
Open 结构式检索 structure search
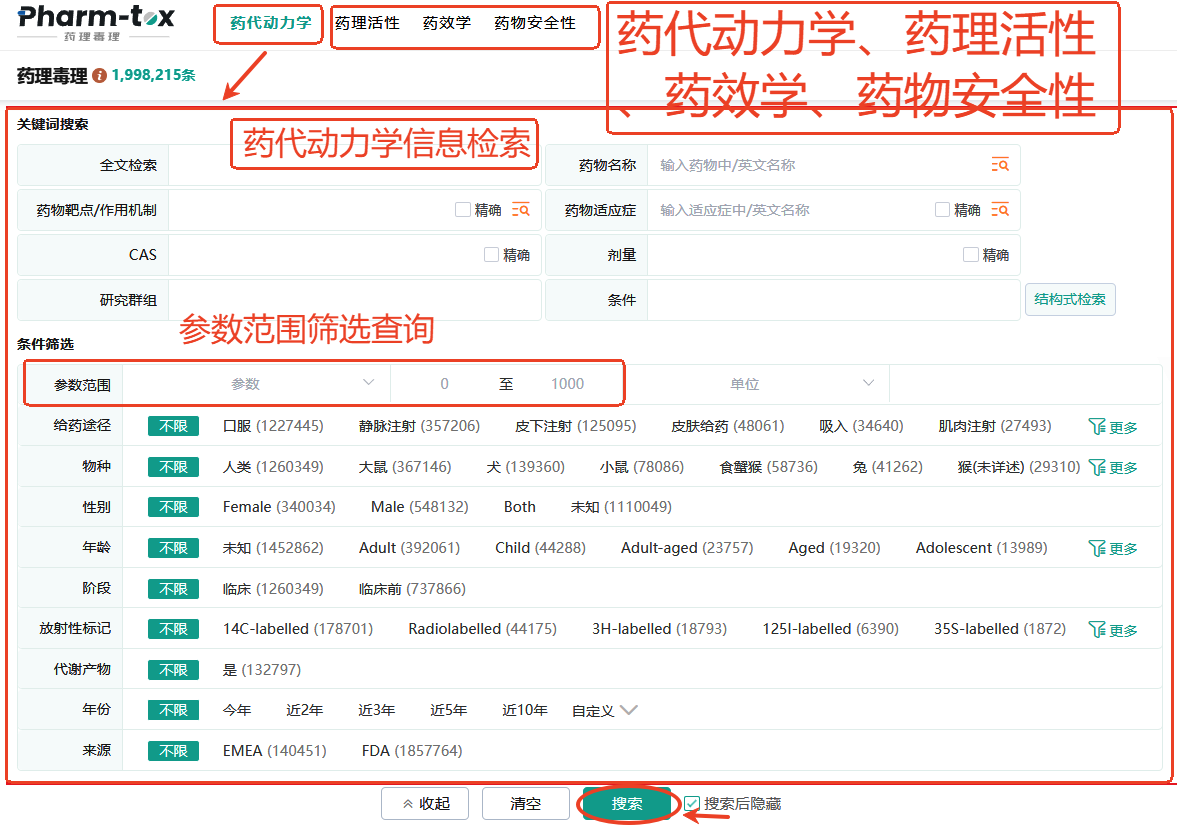pyautogui.click(x=1070, y=300)
